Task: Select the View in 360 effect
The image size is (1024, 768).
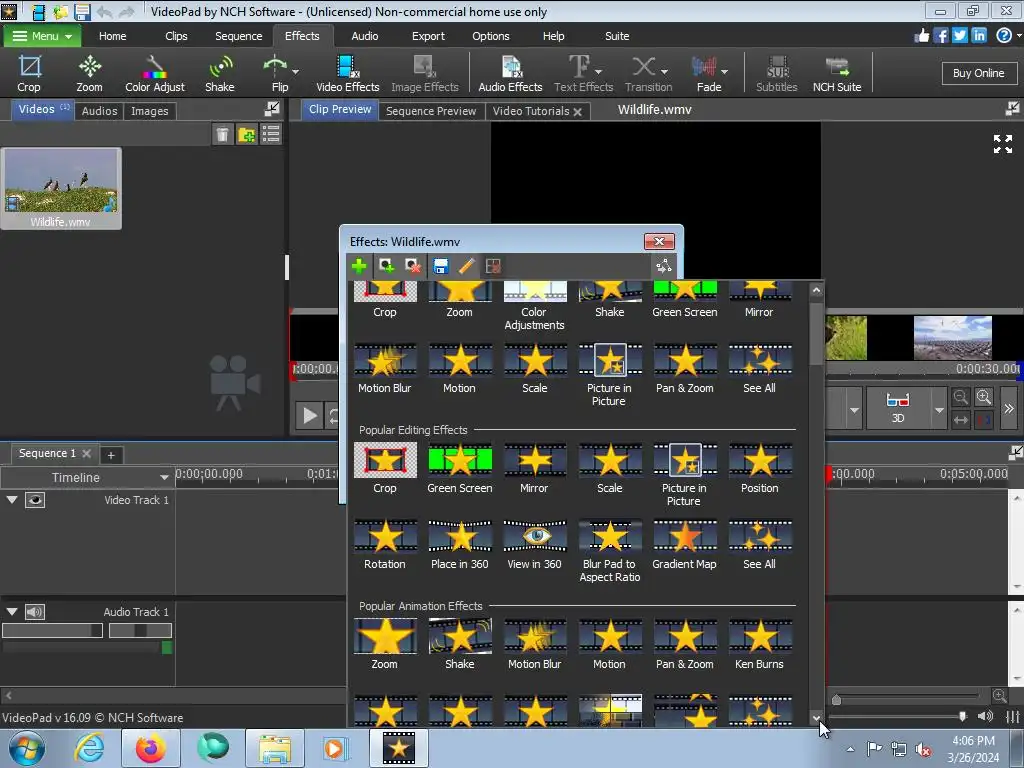Action: tap(534, 545)
